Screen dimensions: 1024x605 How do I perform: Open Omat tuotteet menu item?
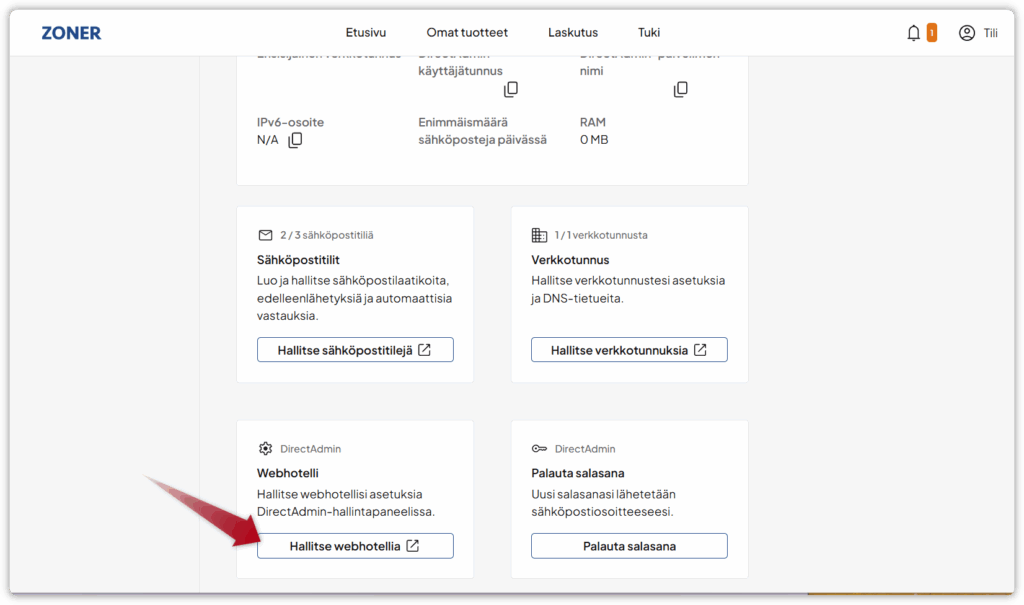pos(467,33)
